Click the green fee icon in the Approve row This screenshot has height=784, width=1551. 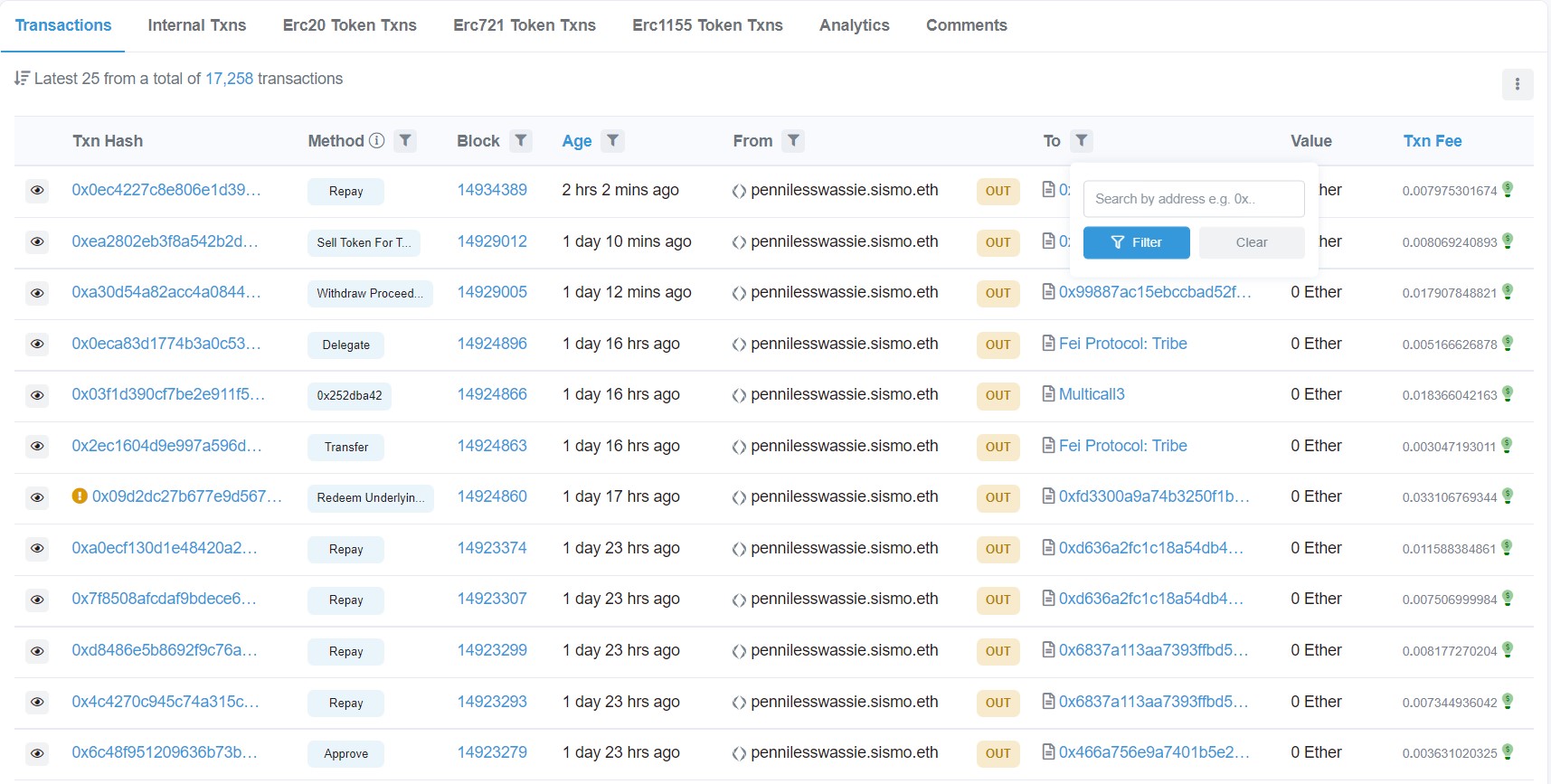(x=1508, y=752)
